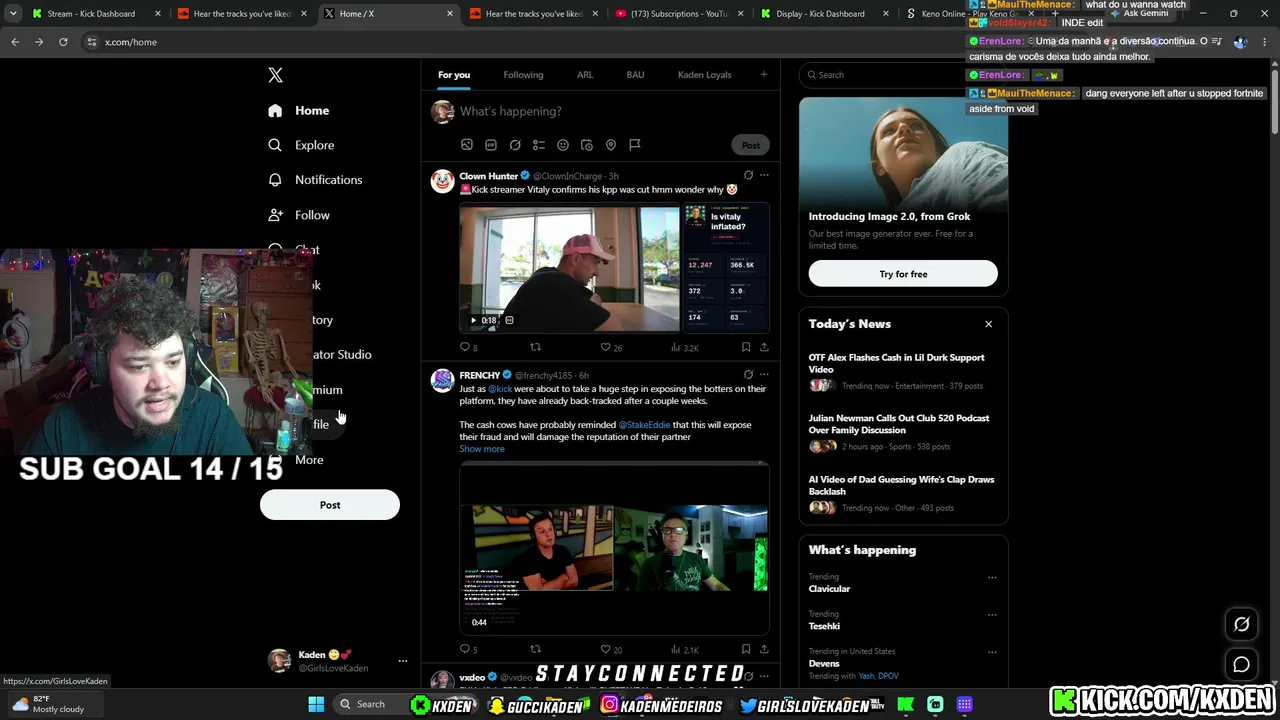The width and height of the screenshot is (1280, 720).
Task: Open options for Devens trend
Action: [992, 652]
